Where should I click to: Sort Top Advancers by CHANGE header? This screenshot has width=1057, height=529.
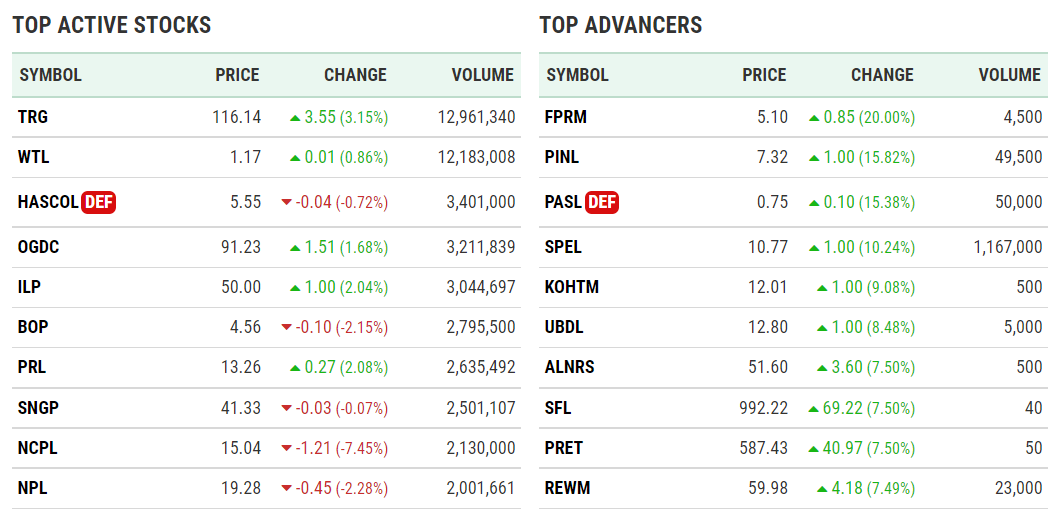(x=882, y=75)
